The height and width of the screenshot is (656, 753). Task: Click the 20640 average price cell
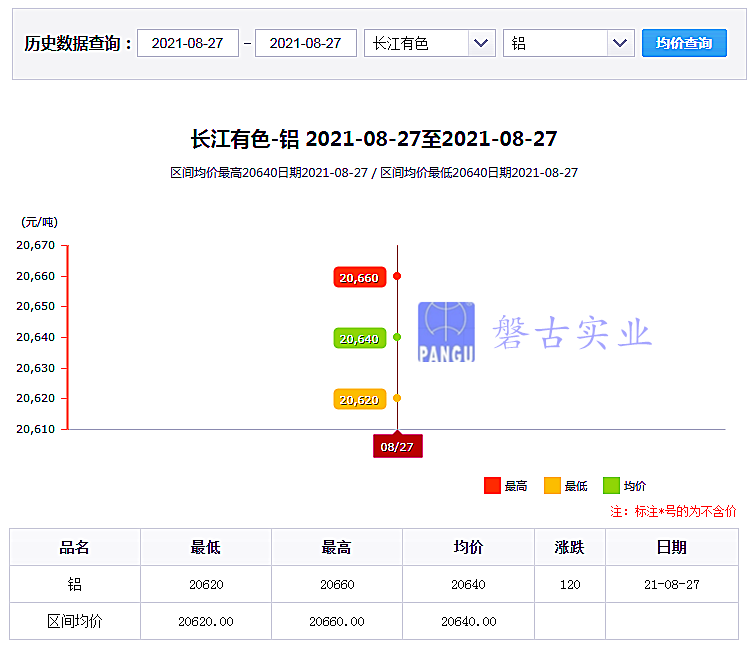click(469, 584)
